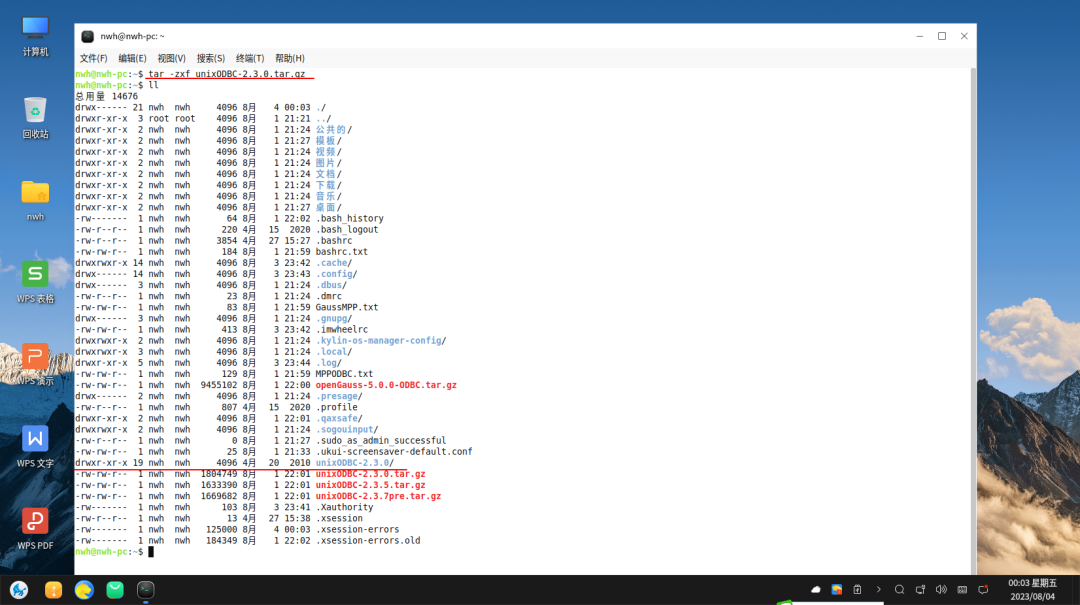1080x605 pixels.
Task: Open the start menu on the taskbar
Action: [x=19, y=590]
